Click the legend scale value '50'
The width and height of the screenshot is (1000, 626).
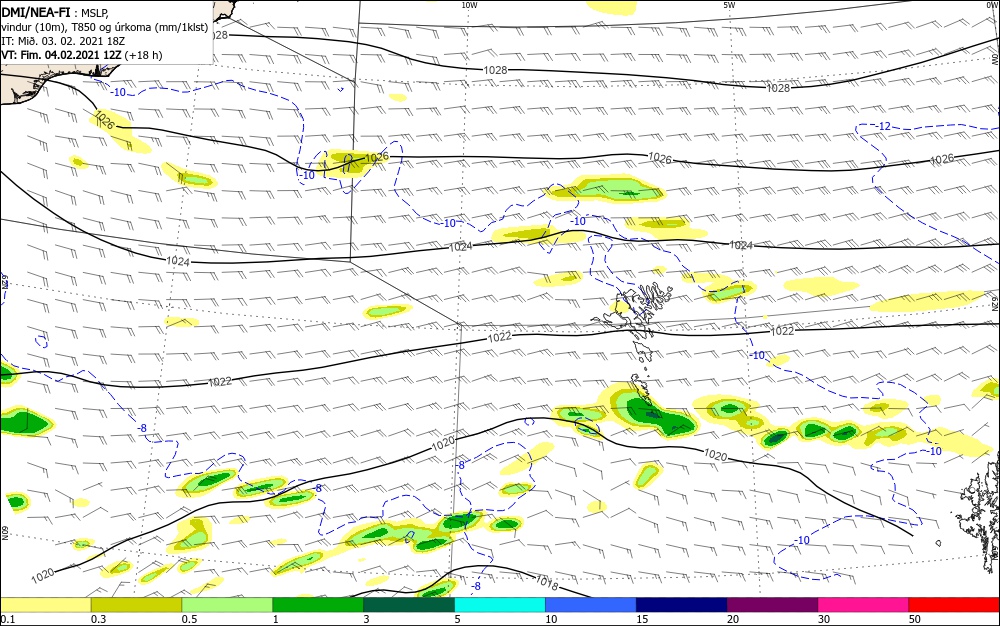click(915, 619)
